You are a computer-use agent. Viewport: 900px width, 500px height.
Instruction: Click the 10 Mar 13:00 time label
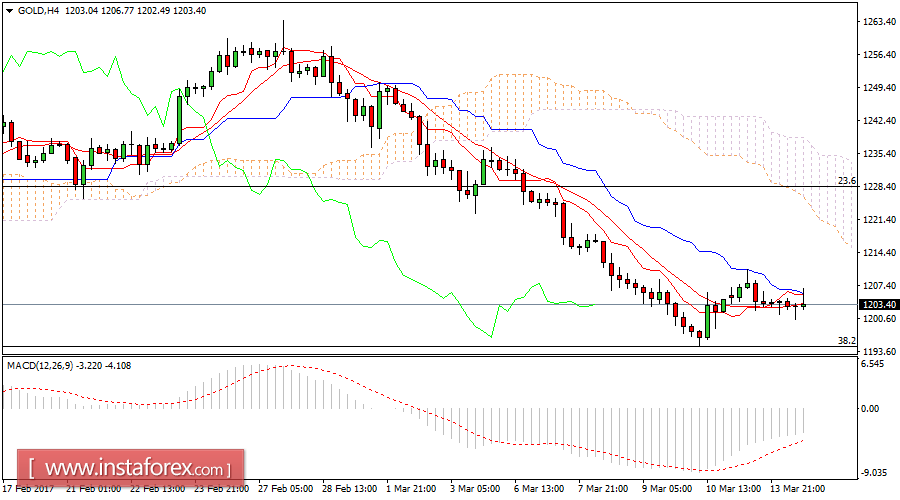click(x=734, y=489)
